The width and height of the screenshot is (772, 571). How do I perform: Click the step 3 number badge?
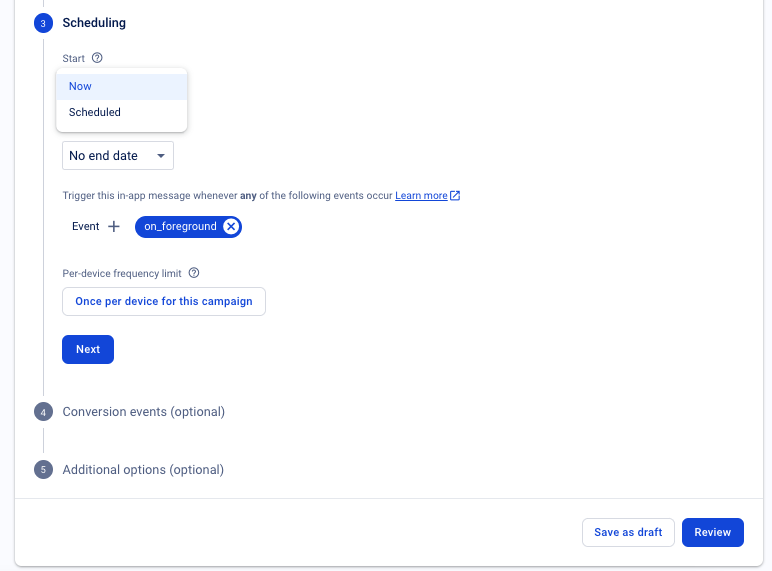coord(43,23)
